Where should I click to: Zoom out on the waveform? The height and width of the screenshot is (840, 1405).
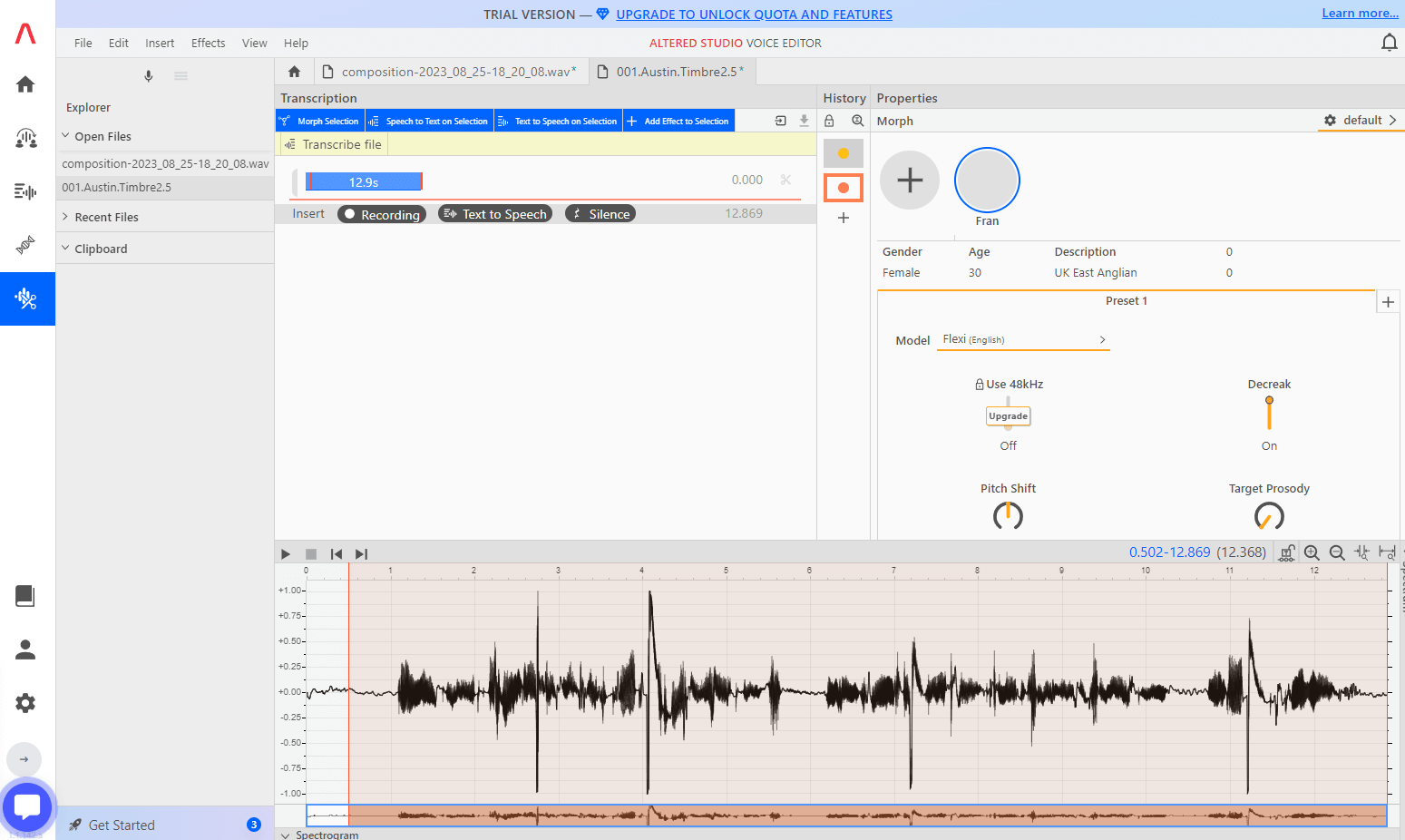(x=1337, y=552)
